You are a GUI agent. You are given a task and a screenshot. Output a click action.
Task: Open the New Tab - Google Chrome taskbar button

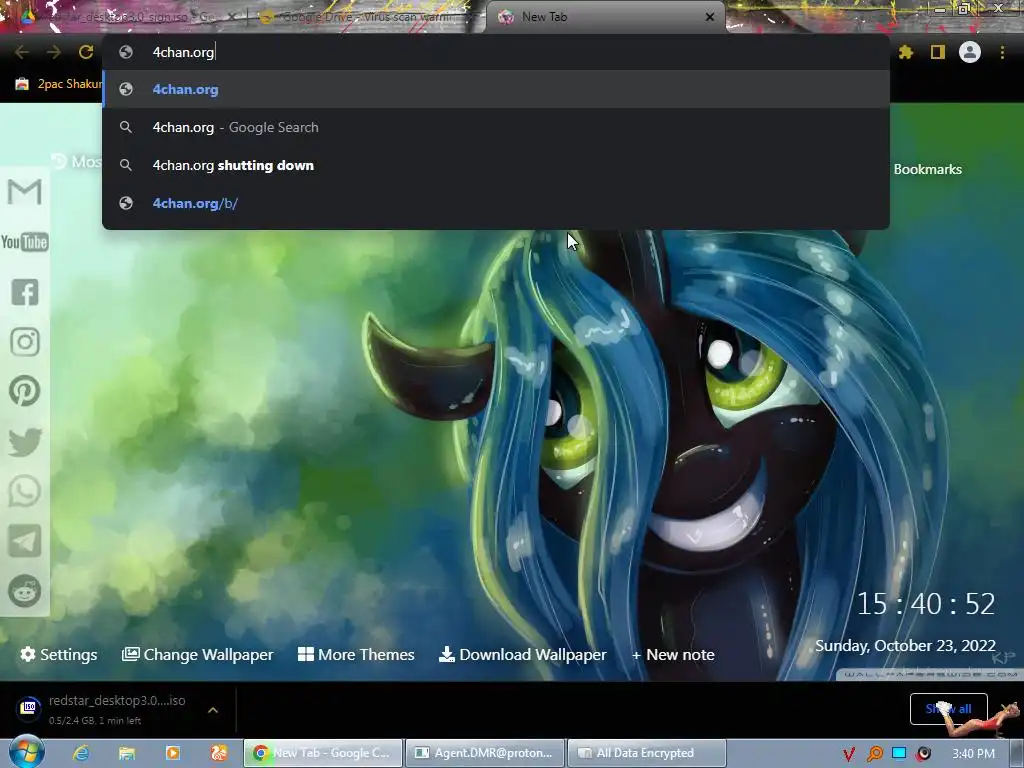323,753
